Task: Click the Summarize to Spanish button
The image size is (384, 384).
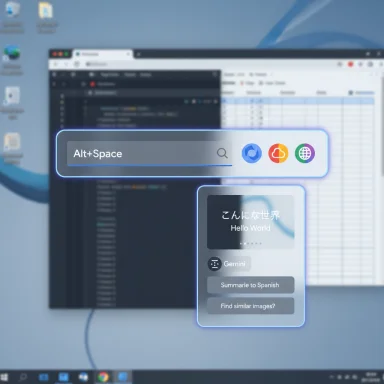Action: [x=250, y=285]
